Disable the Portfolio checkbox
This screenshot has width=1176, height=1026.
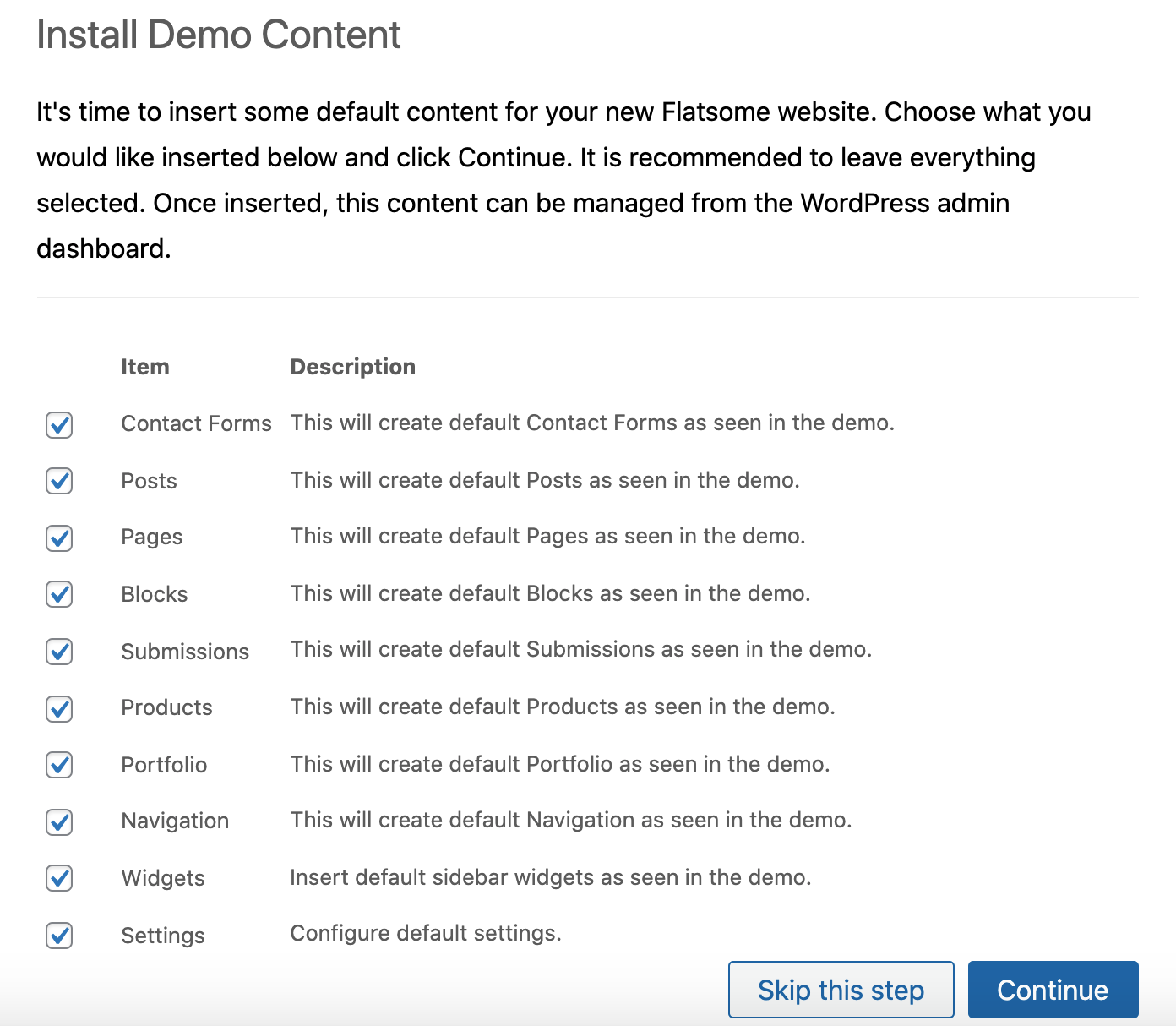(x=59, y=765)
